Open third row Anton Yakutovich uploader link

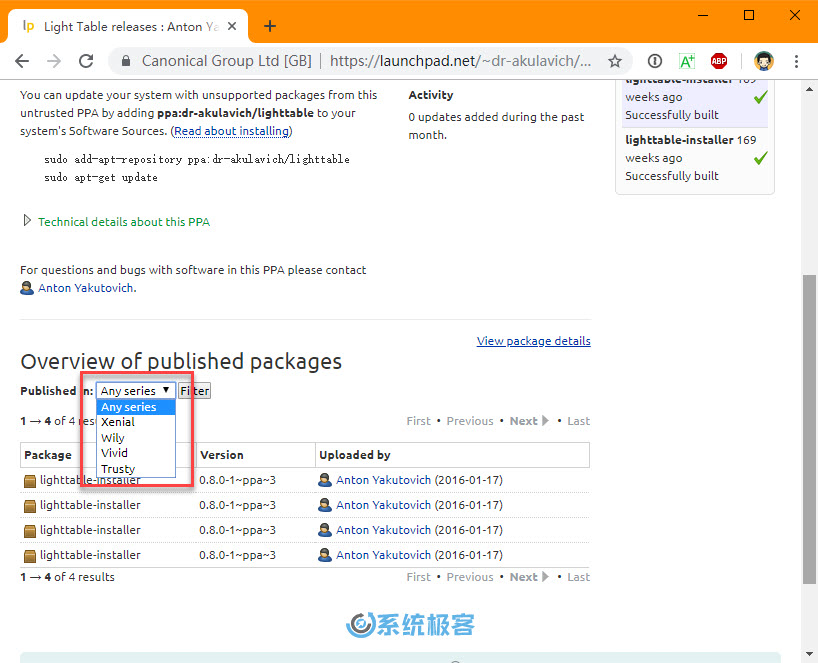point(383,530)
